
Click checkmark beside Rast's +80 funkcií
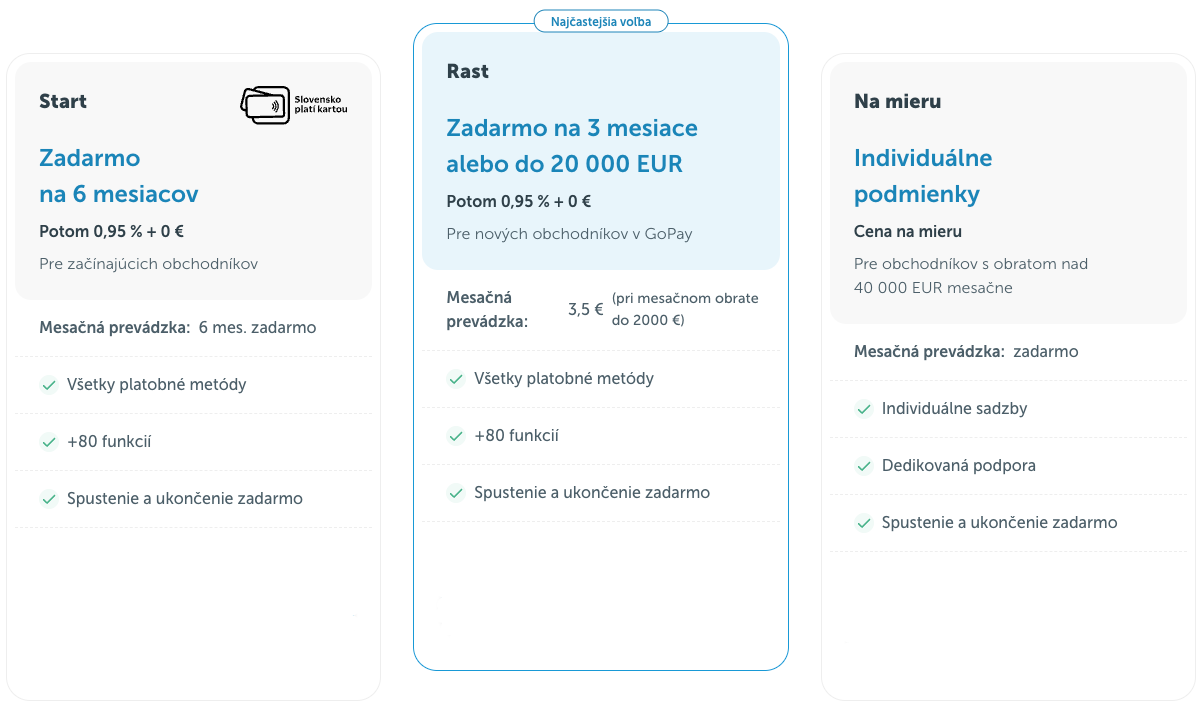tap(456, 436)
